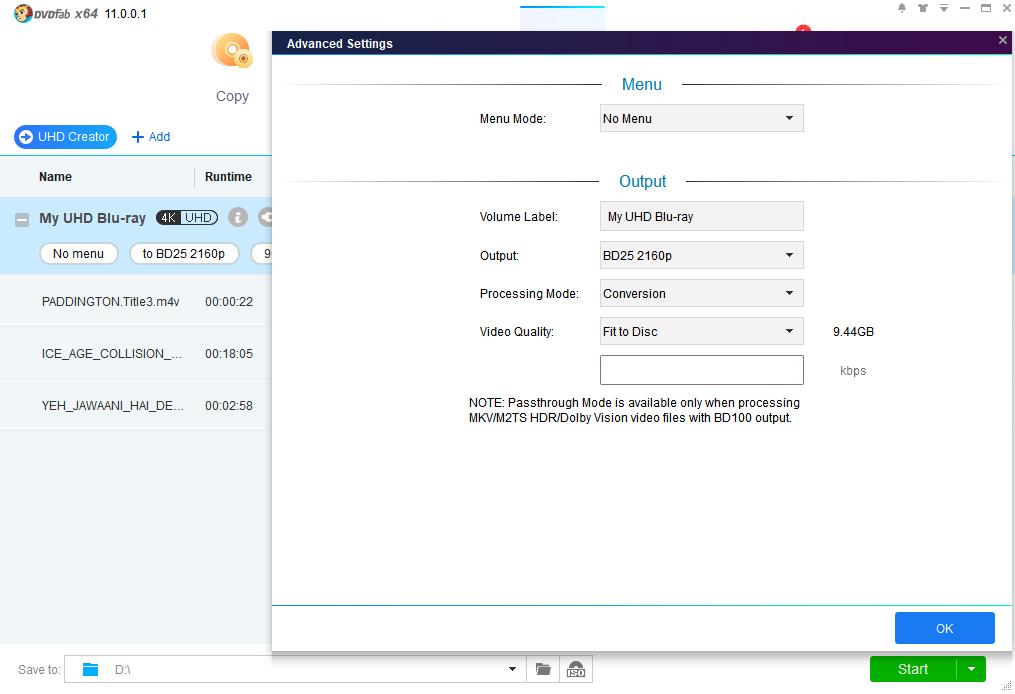
Task: Click the 00:00:22 runtime value
Action: (229, 302)
